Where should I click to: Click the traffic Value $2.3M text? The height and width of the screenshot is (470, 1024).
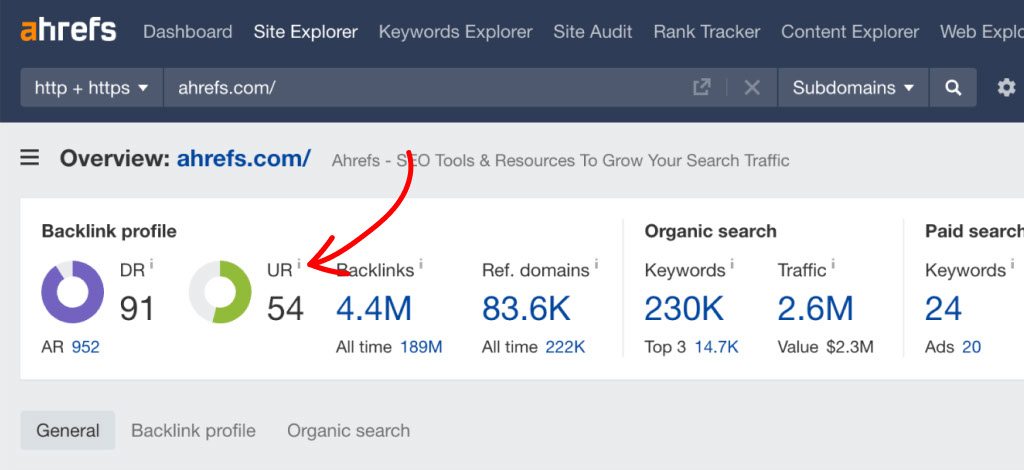click(x=825, y=347)
